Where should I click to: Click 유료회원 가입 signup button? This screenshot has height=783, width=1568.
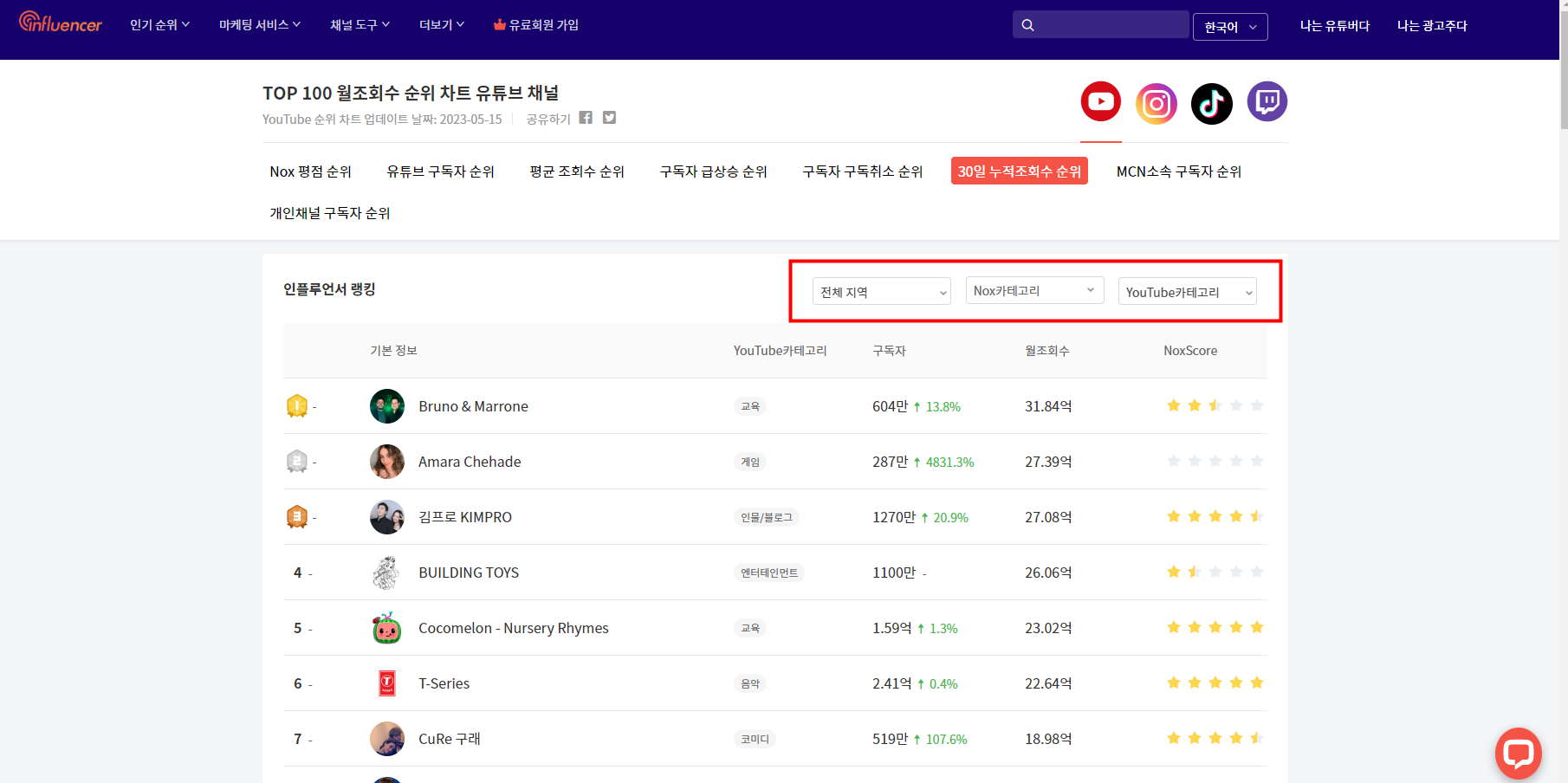point(535,24)
